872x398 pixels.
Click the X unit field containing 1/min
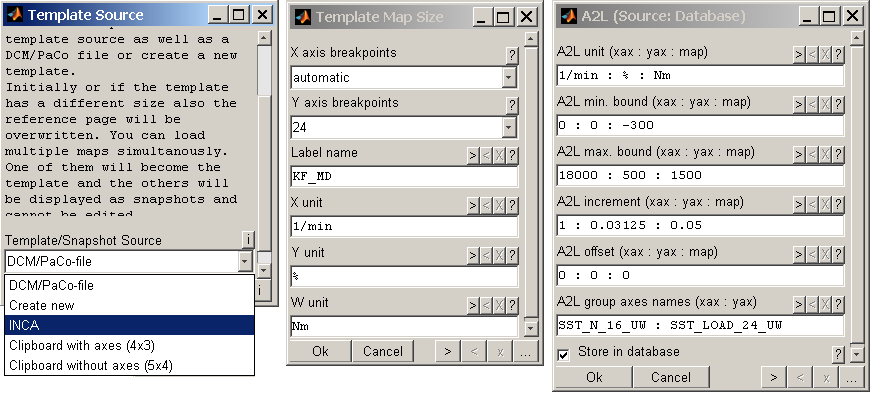pos(404,227)
